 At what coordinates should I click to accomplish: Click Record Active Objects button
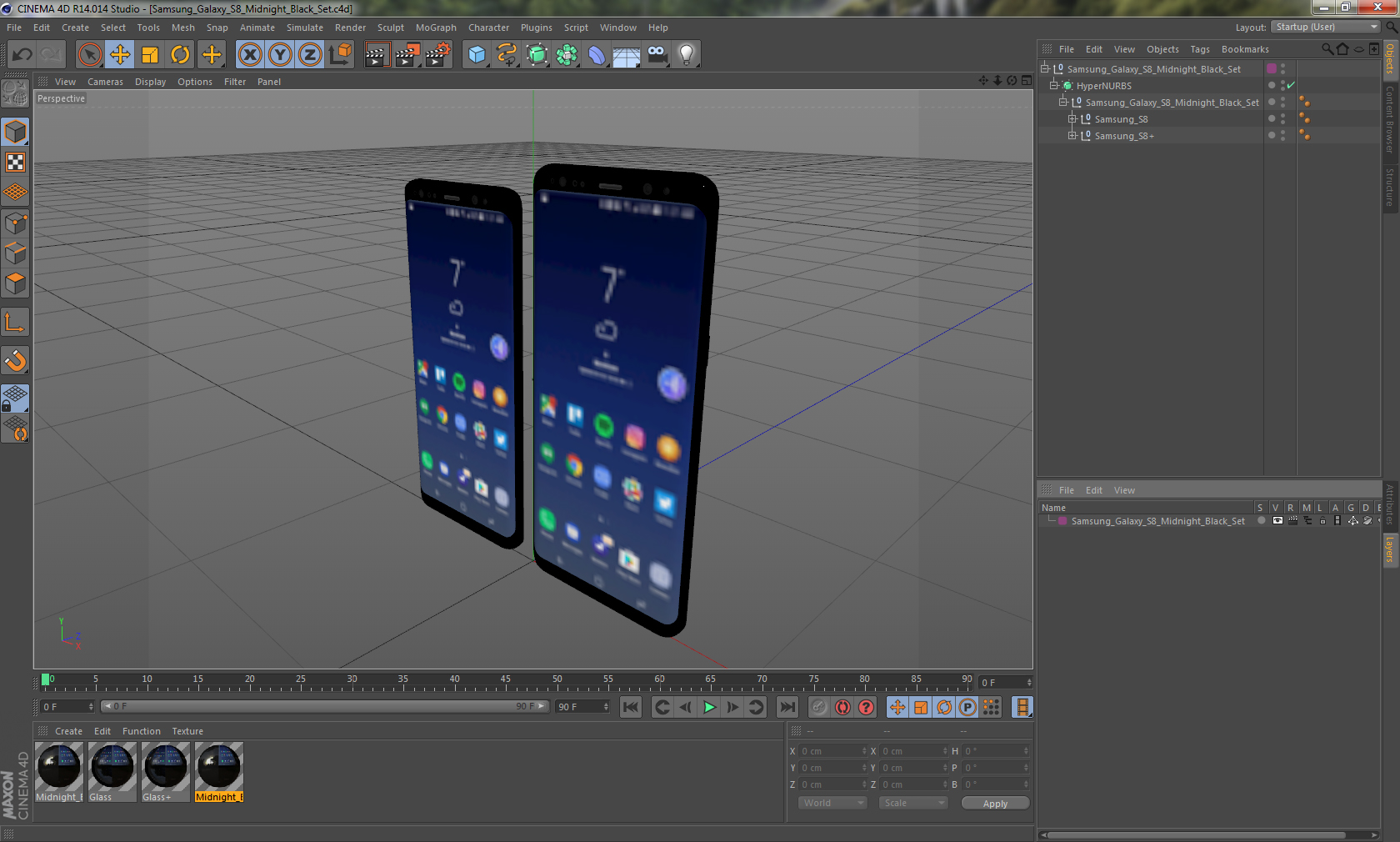pyautogui.click(x=819, y=707)
